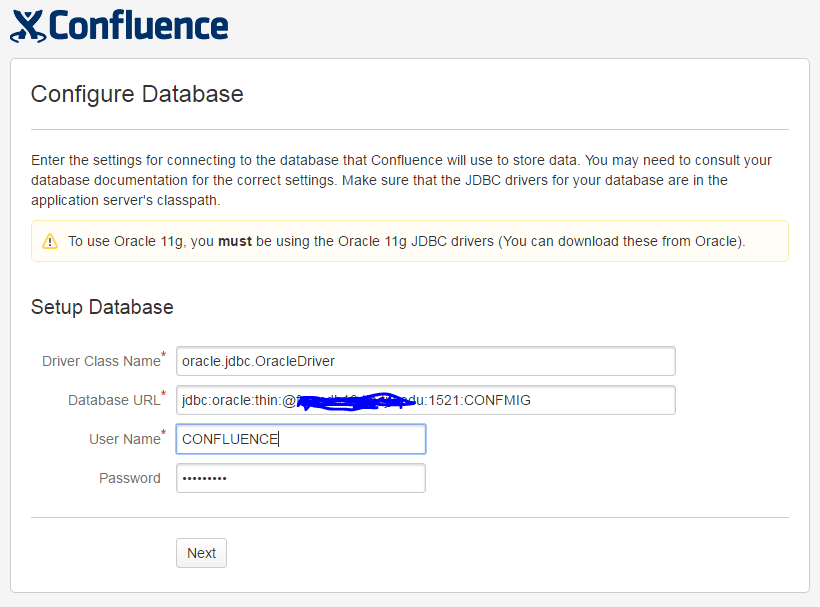Click the red asterisk beside User Name

click(164, 432)
